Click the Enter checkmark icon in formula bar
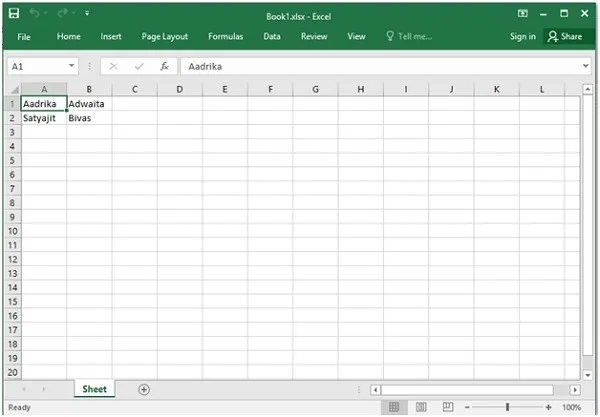Screen dimensions: 600x417 click(x=139, y=67)
